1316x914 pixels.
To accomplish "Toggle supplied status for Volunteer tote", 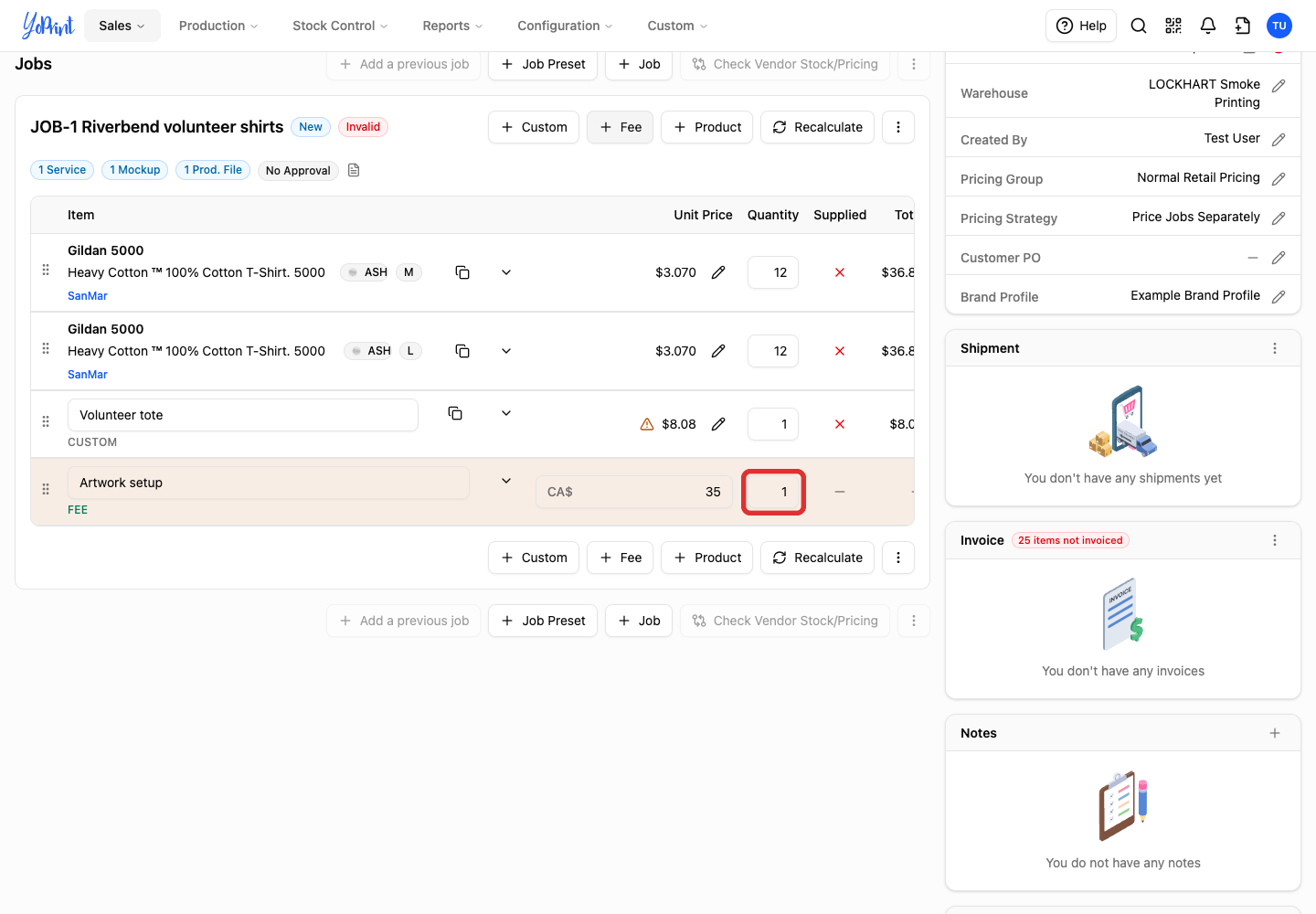I will [x=840, y=424].
